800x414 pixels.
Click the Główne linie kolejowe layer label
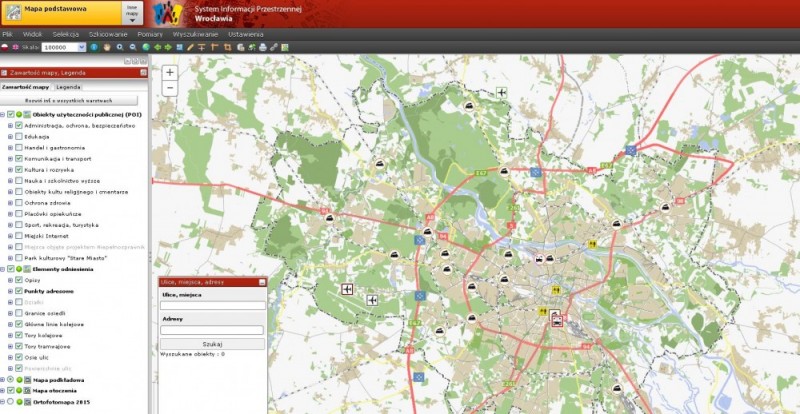pyautogui.click(x=54, y=324)
